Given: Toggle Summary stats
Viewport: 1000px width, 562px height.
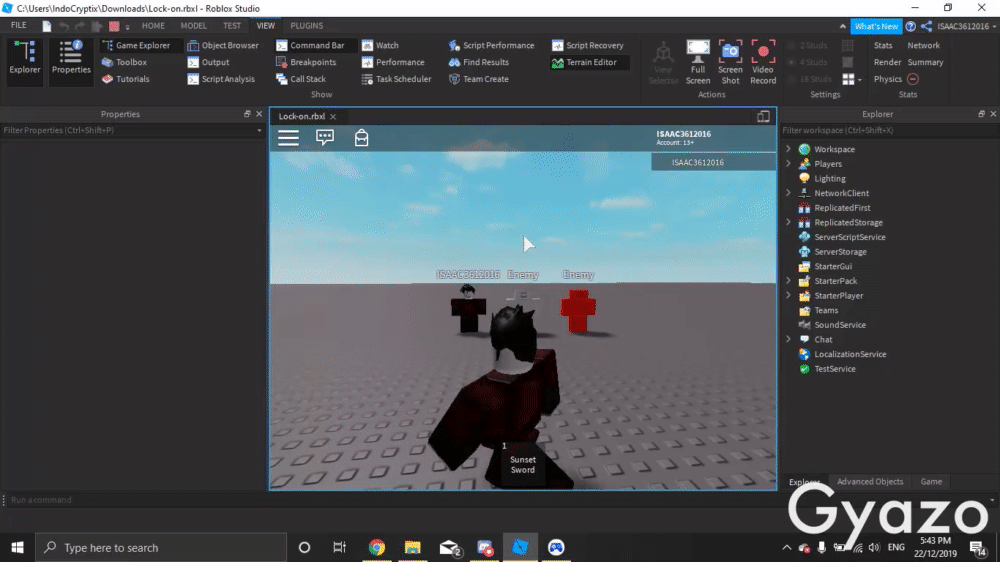Looking at the screenshot, I should tap(925, 63).
